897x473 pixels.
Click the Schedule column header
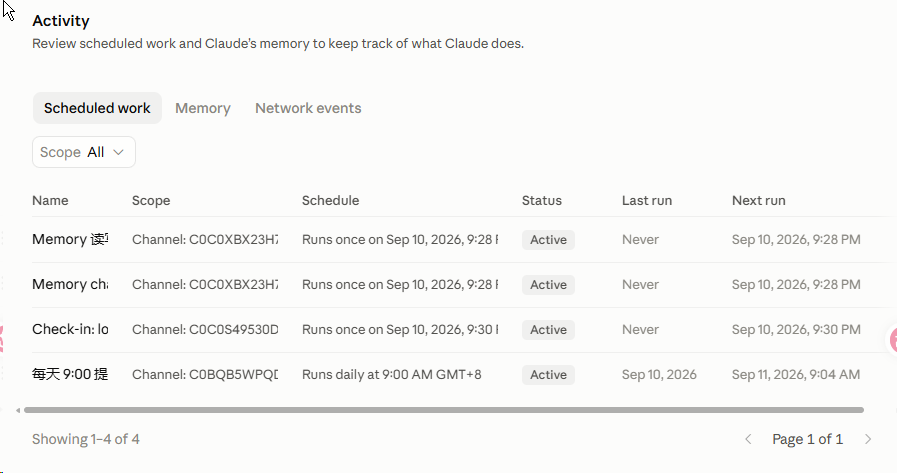tap(331, 201)
